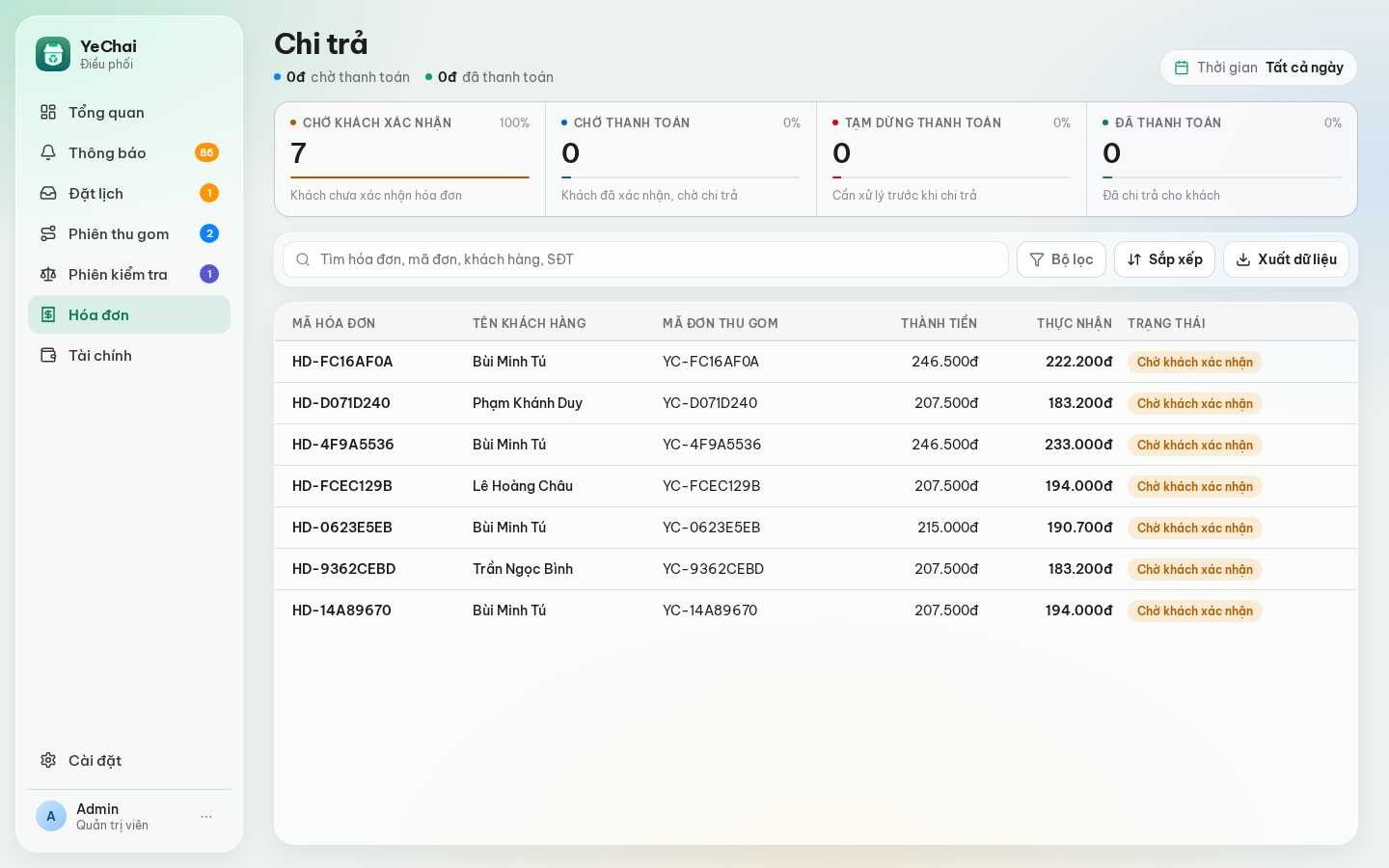
Task: Open invoice HD-14A89670
Action: 341,610
